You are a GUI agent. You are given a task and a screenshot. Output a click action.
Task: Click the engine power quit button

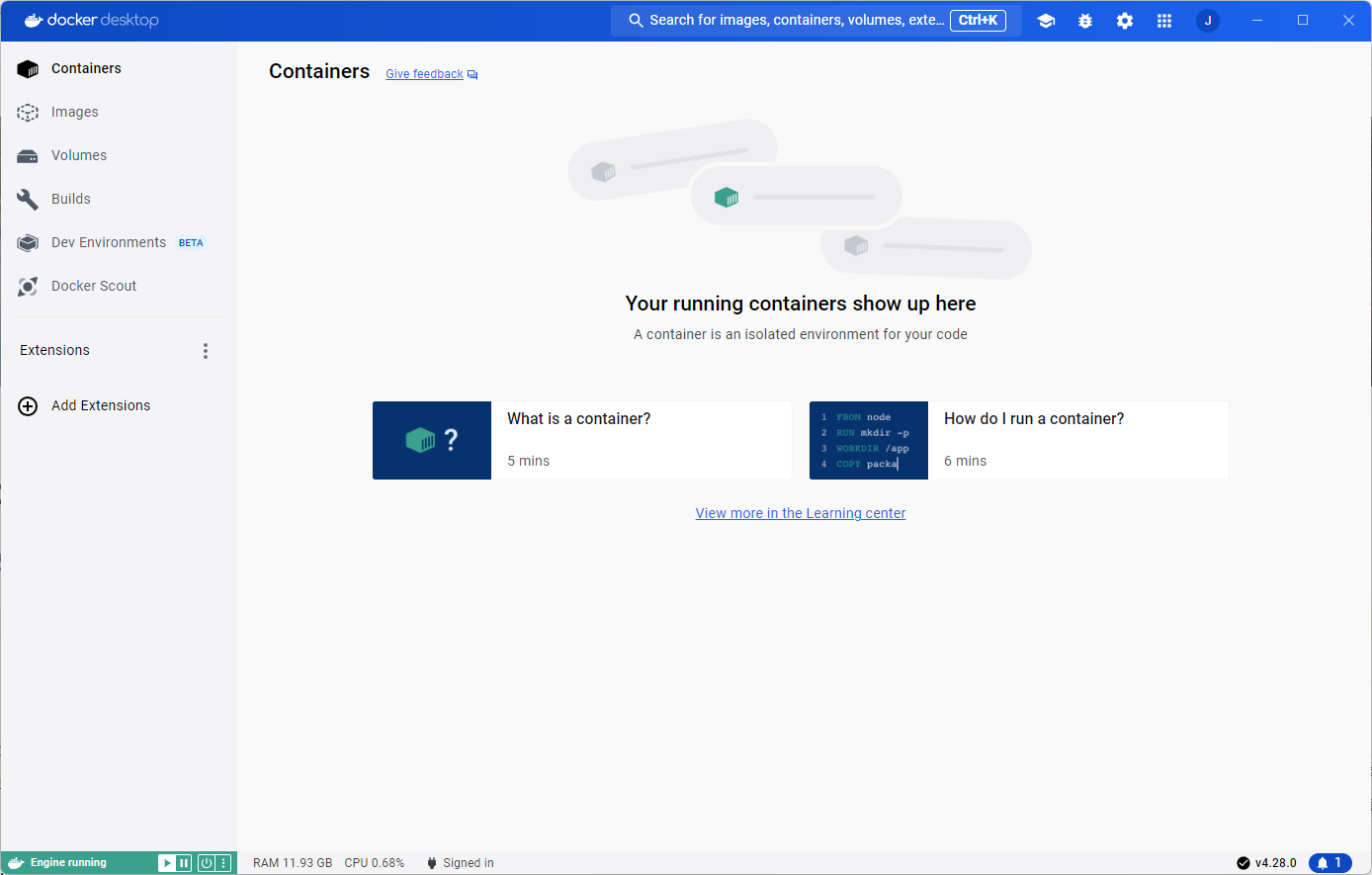(x=206, y=863)
